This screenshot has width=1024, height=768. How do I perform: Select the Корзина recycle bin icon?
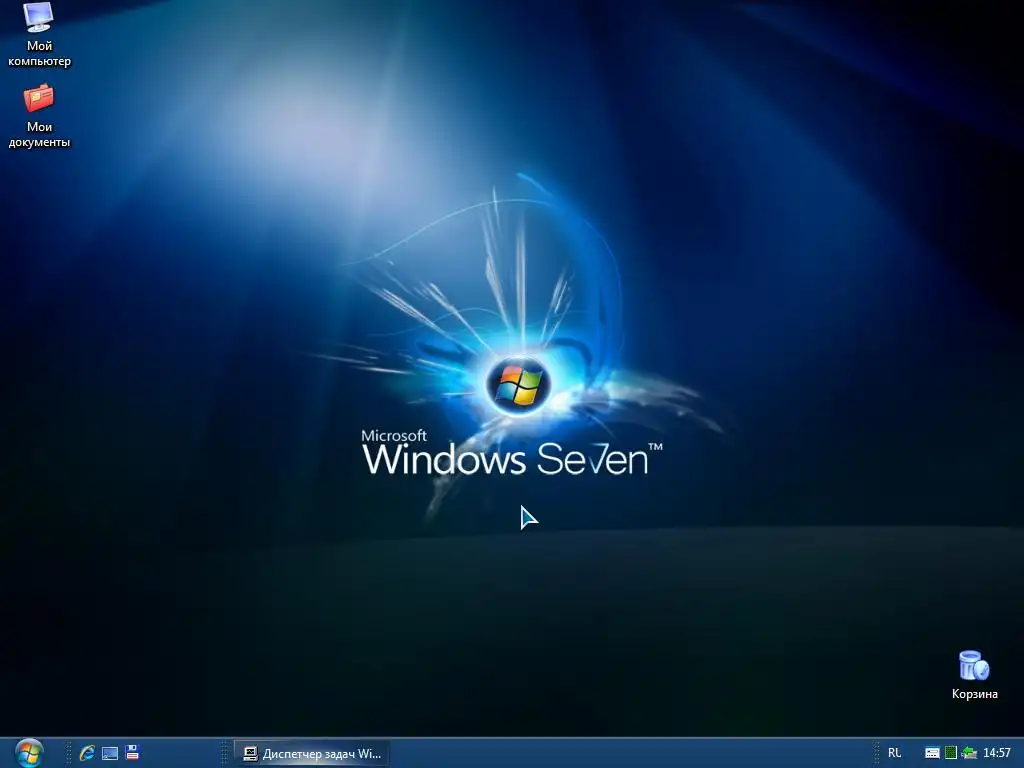[x=974, y=675]
